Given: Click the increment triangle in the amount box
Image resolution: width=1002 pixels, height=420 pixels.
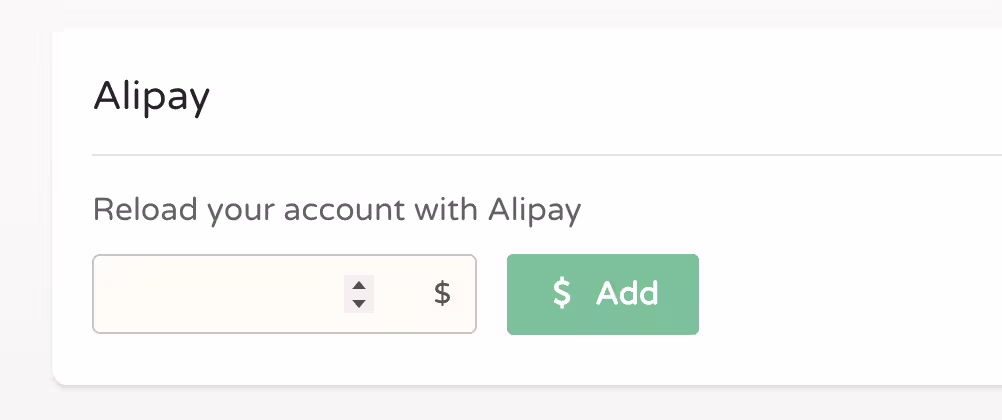Looking at the screenshot, I should (x=359, y=285).
